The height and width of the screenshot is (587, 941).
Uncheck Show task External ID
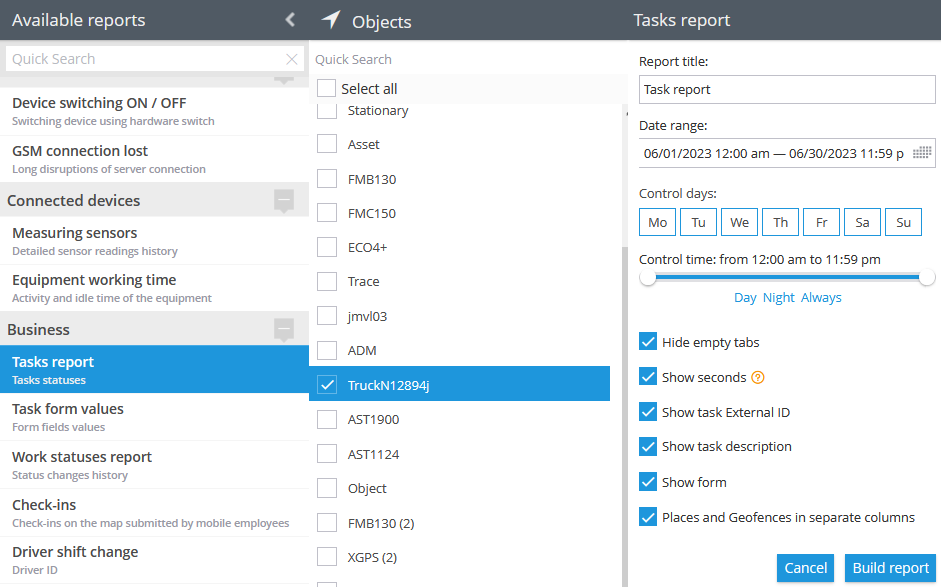pos(648,412)
